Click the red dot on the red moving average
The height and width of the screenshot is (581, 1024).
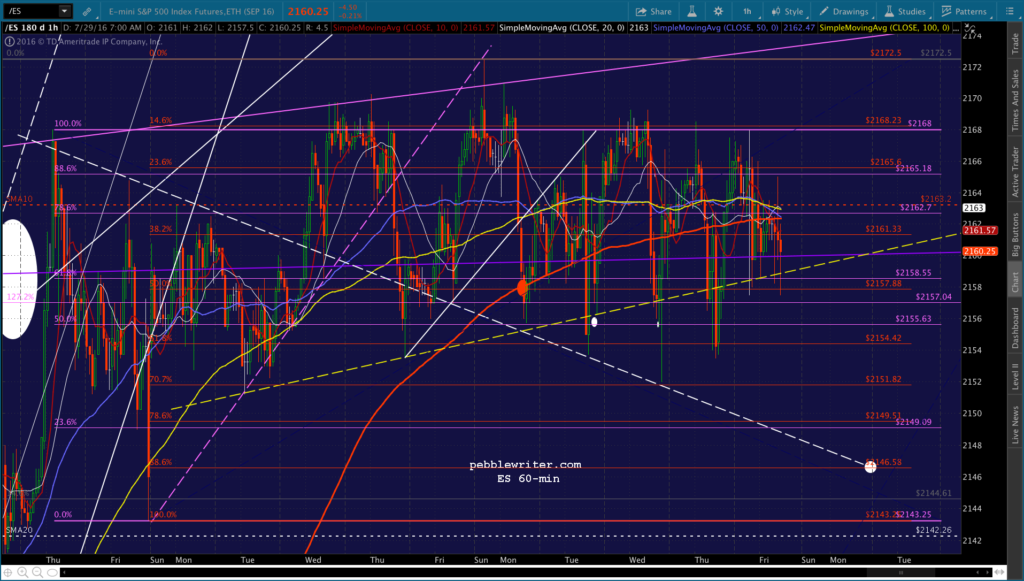(x=522, y=287)
